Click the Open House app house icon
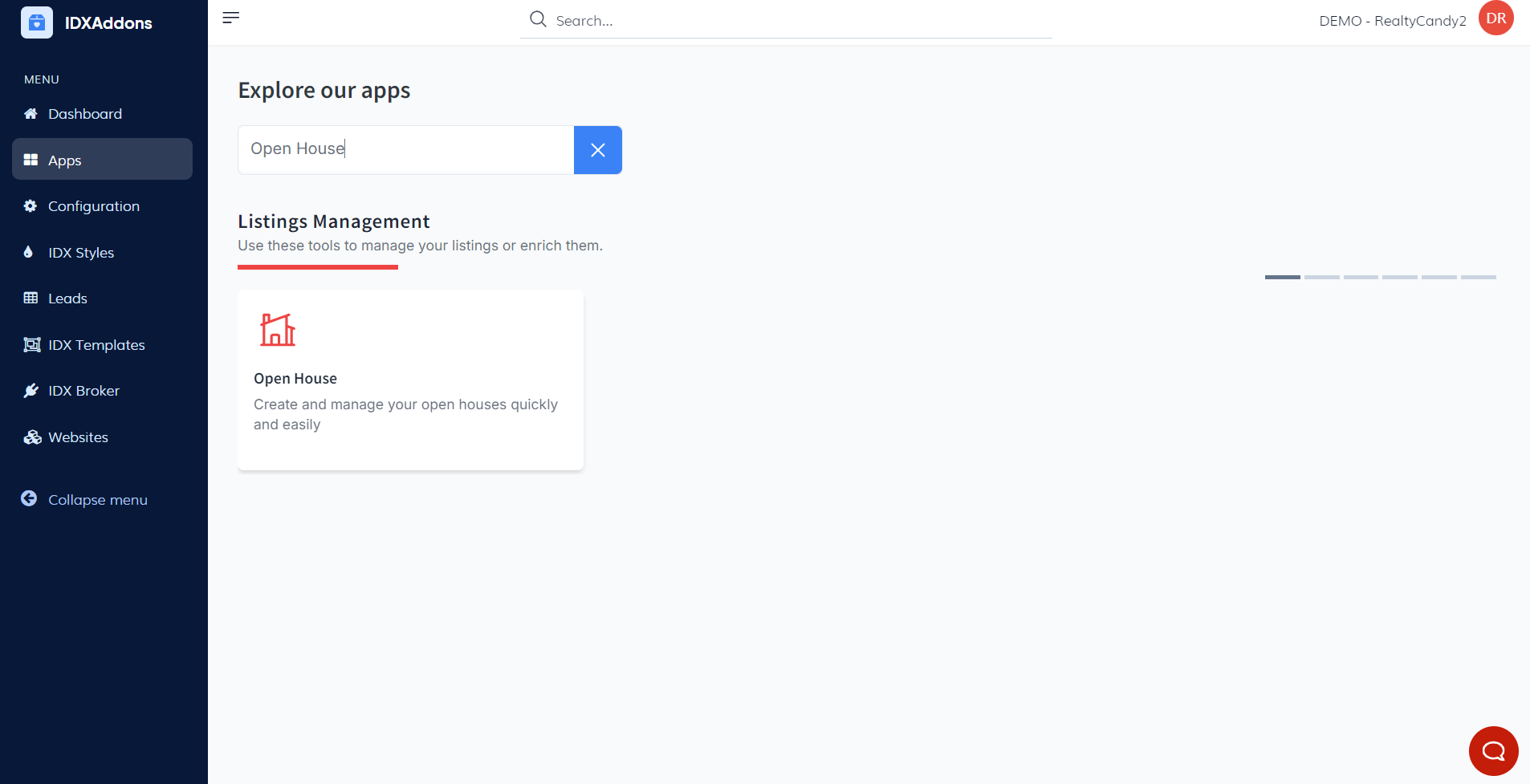Image resolution: width=1530 pixels, height=784 pixels. pos(278,330)
